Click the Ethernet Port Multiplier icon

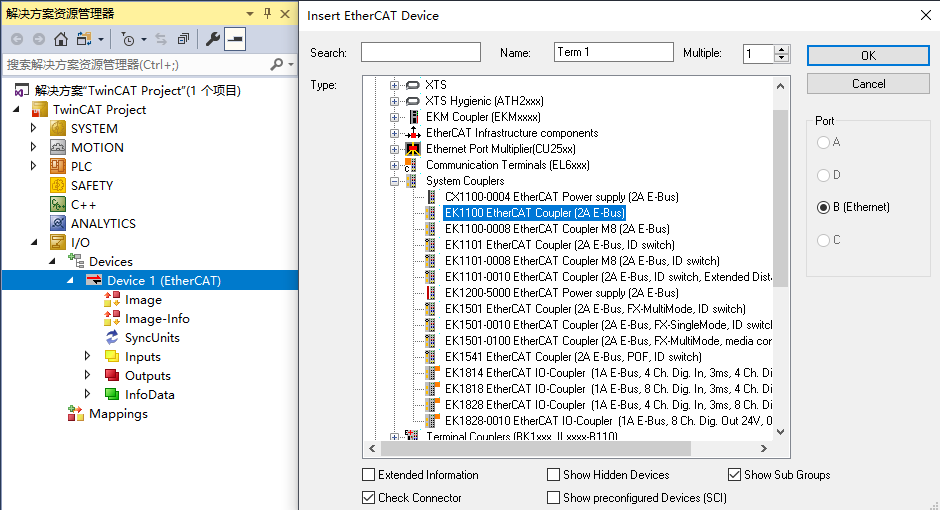click(412, 149)
